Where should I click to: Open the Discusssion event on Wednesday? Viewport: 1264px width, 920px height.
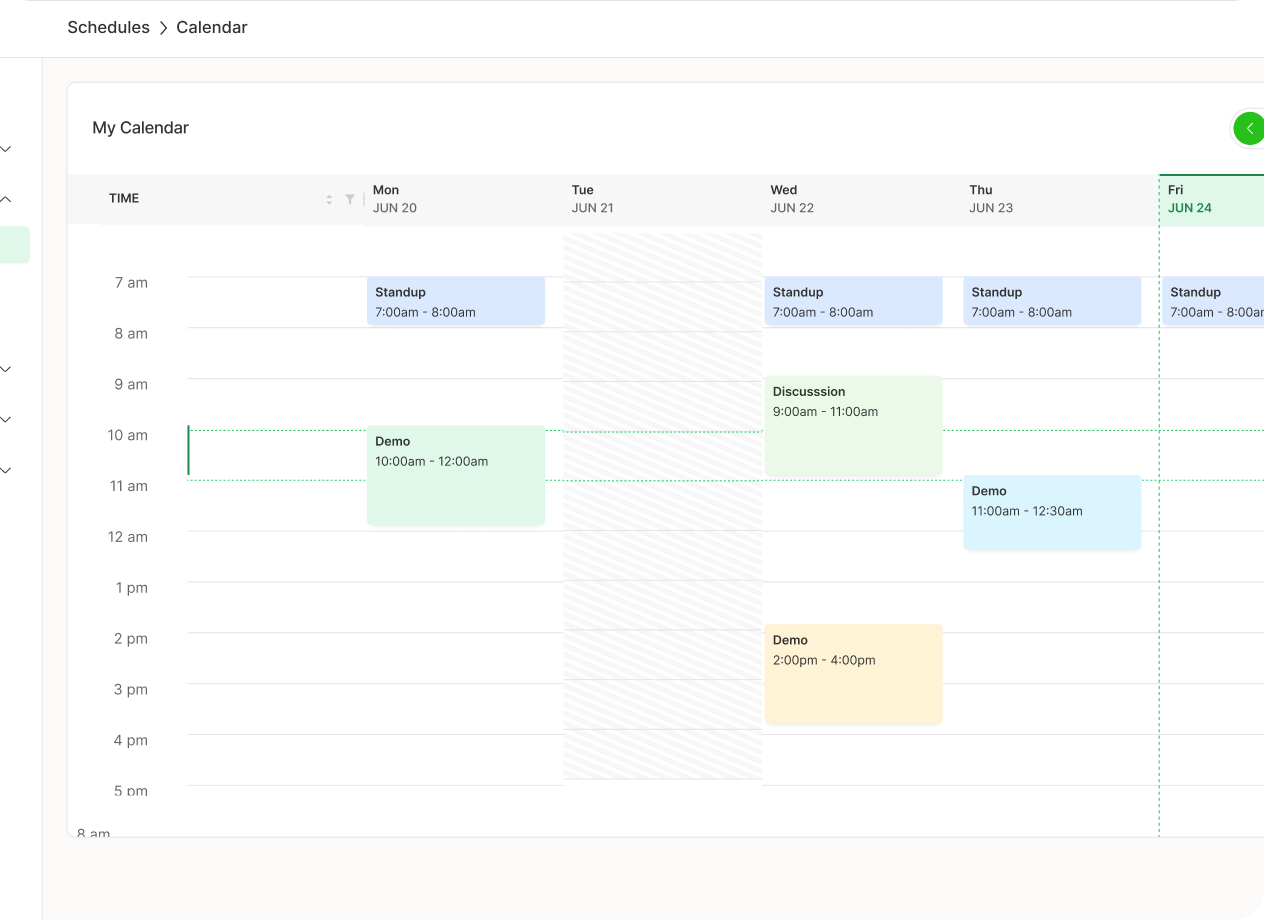[x=853, y=425]
